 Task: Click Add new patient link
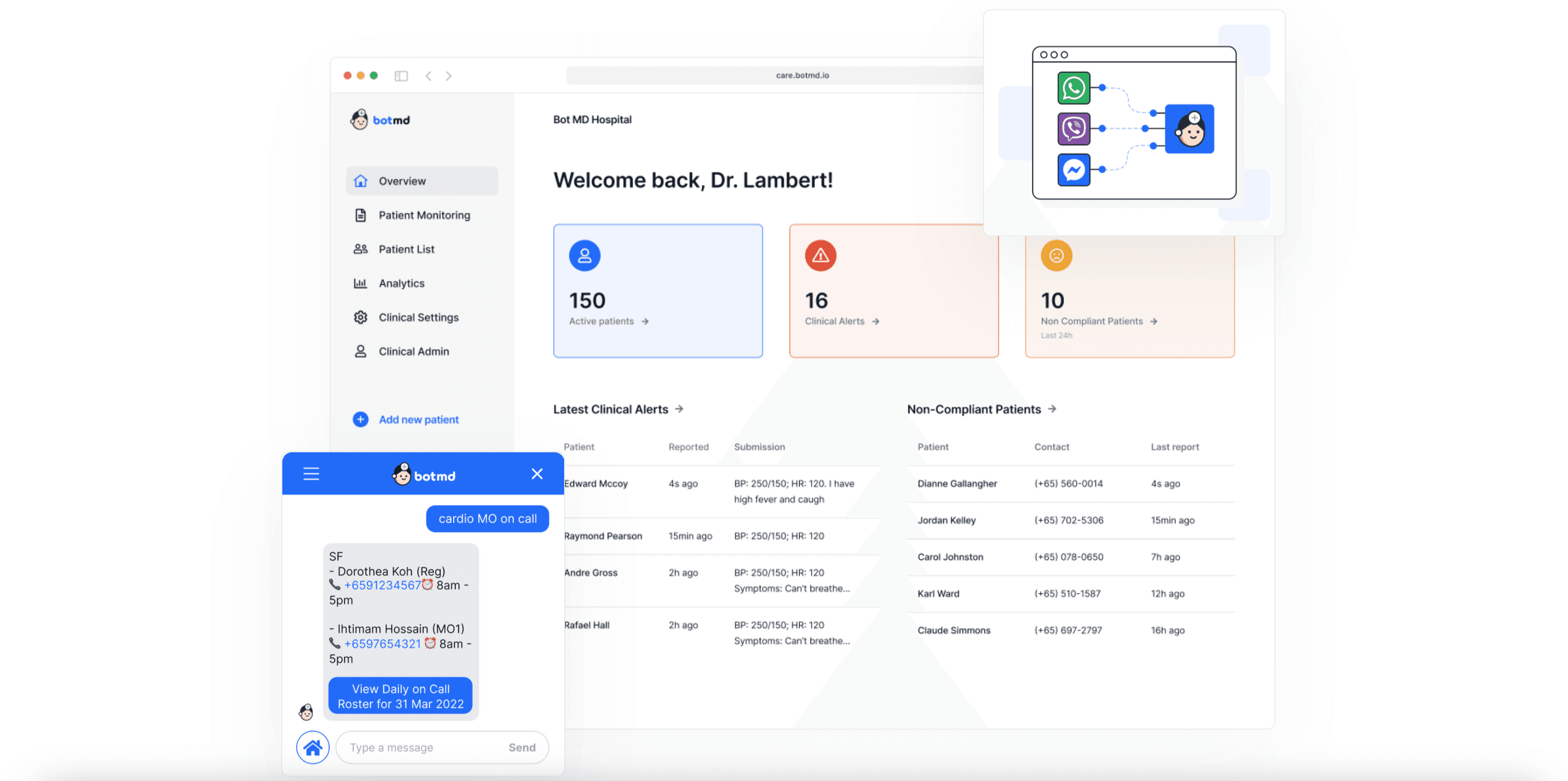point(418,419)
